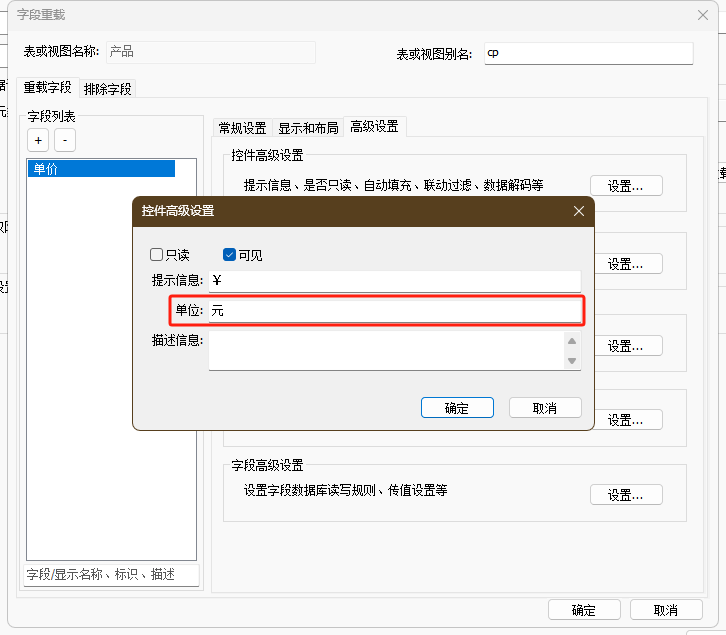Click the + button to add a field
This screenshot has width=726, height=635.
(x=37, y=141)
